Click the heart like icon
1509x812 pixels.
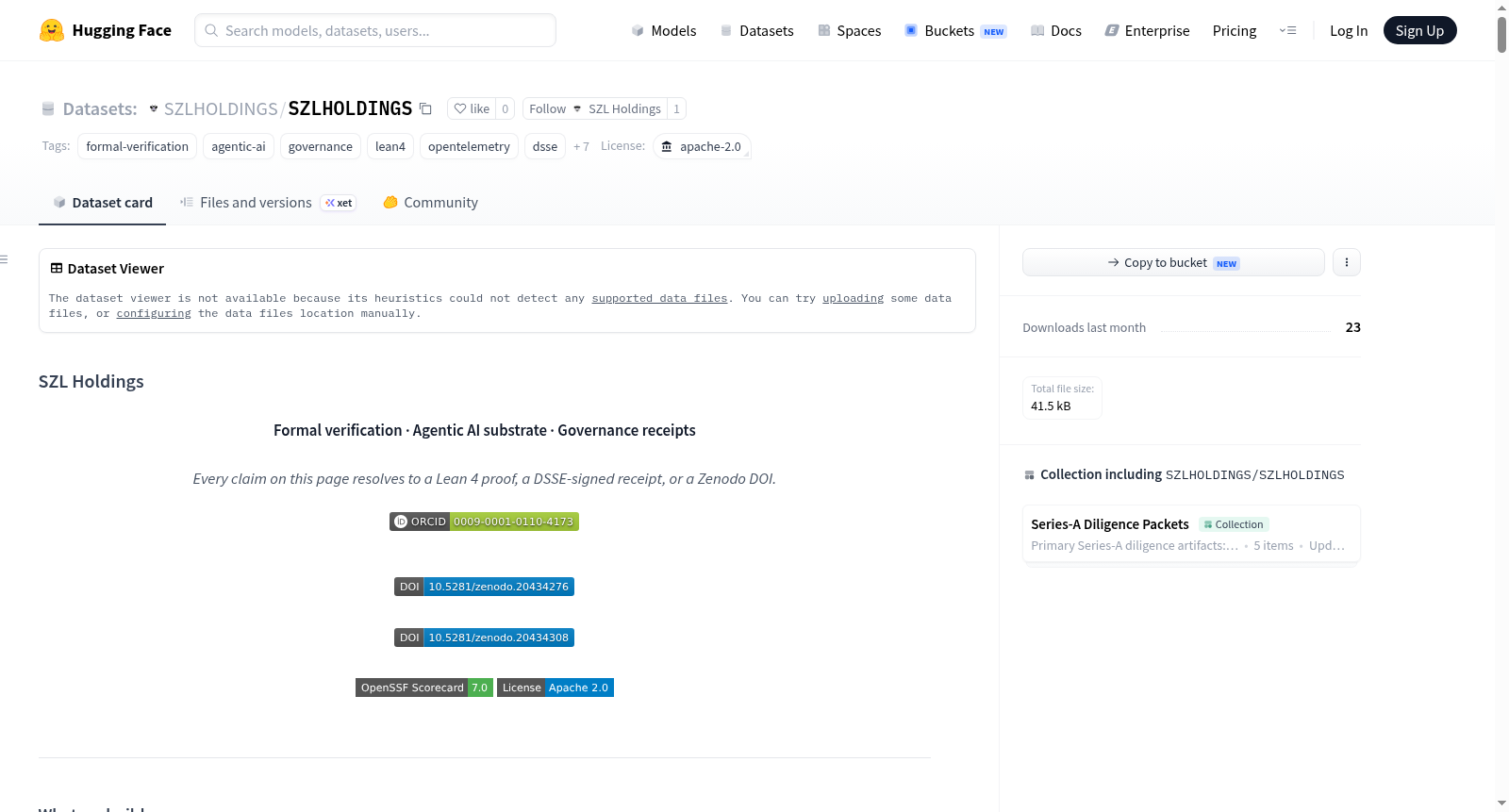pyautogui.click(x=460, y=108)
